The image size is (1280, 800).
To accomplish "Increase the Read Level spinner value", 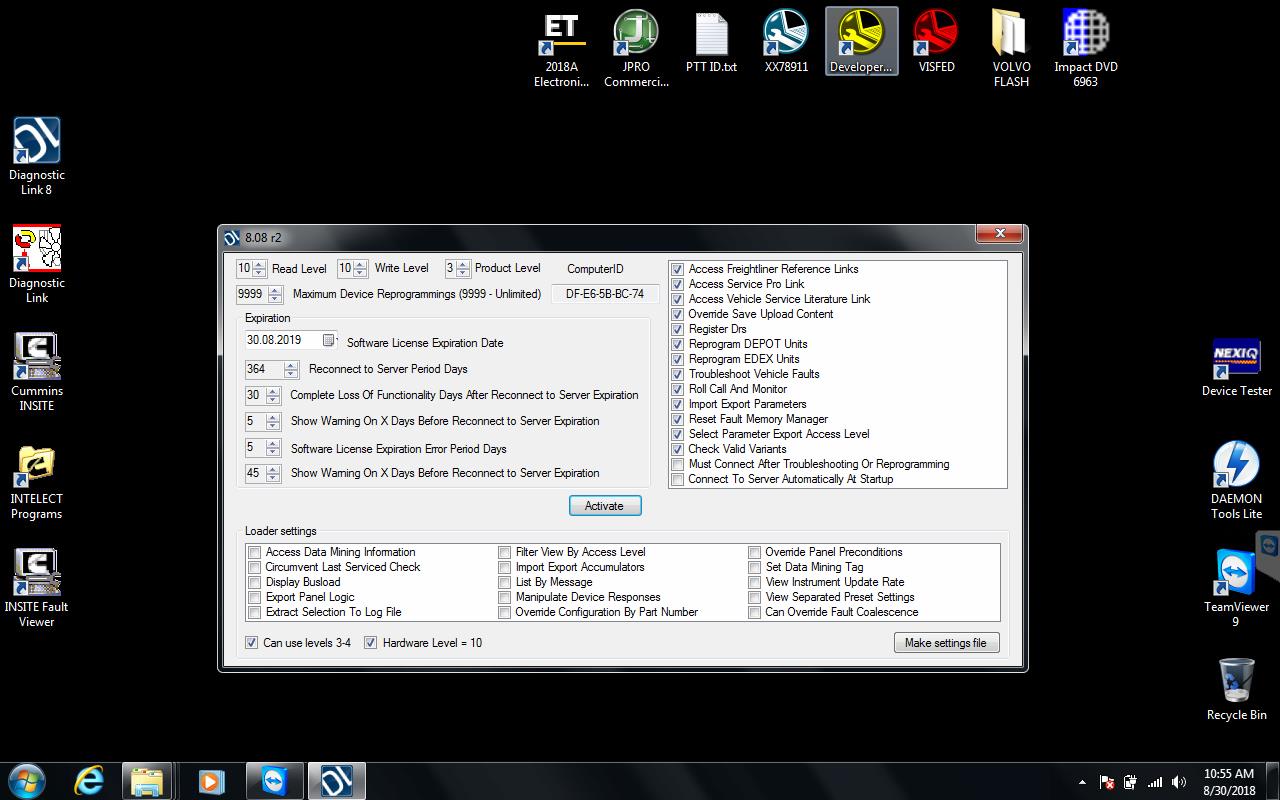I will [260, 265].
